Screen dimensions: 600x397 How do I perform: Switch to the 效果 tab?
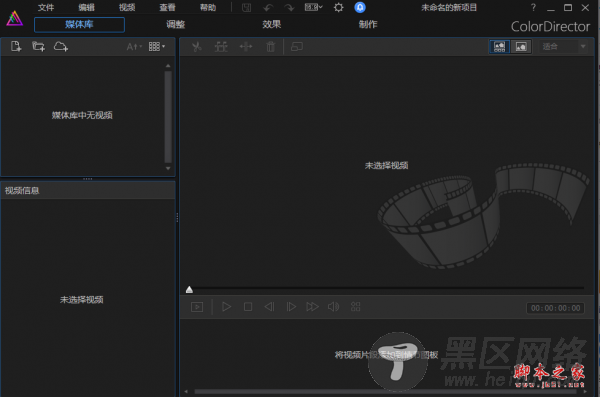pyautogui.click(x=272, y=25)
